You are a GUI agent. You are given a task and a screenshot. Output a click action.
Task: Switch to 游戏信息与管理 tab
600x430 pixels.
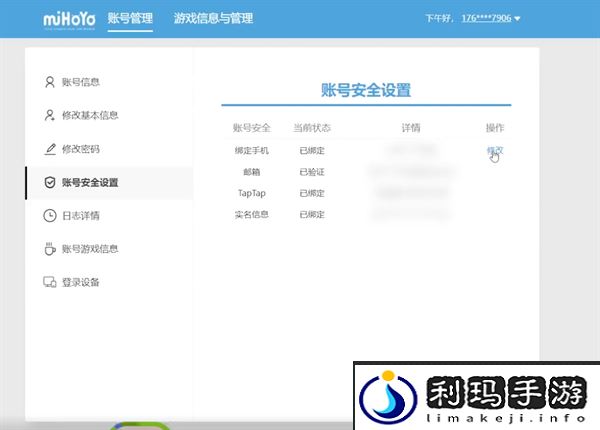click(213, 18)
